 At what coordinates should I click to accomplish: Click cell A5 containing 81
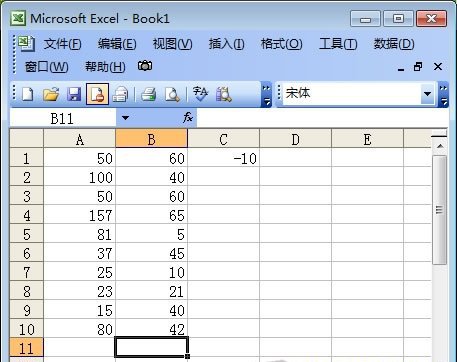[x=79, y=234]
